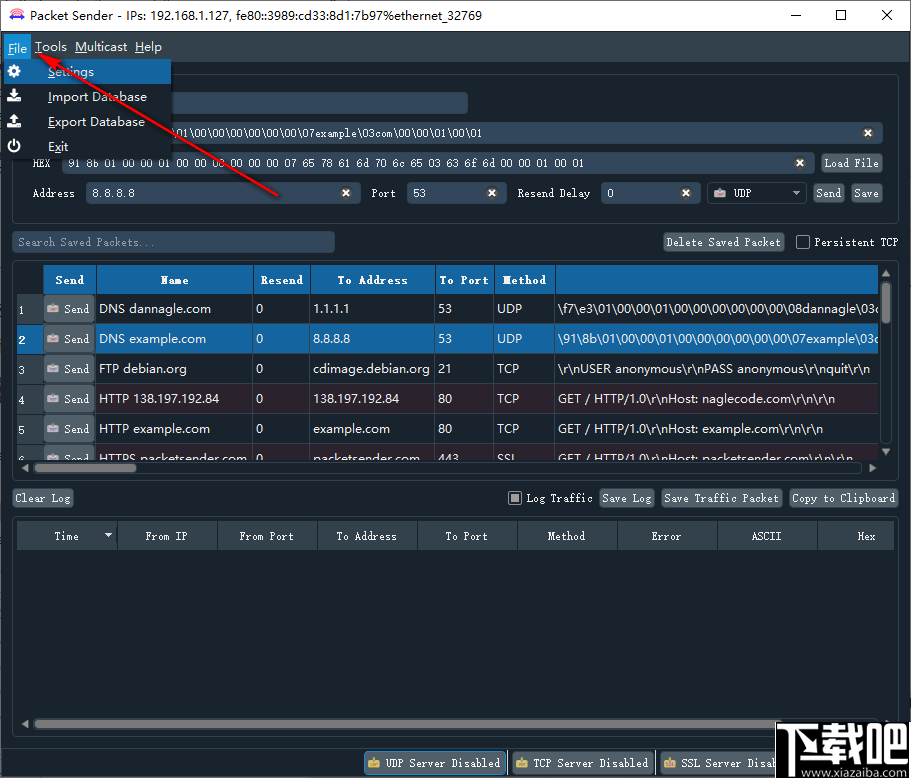Enable the Persistent TCP checkbox
Image resolution: width=911 pixels, height=778 pixels.
[802, 241]
